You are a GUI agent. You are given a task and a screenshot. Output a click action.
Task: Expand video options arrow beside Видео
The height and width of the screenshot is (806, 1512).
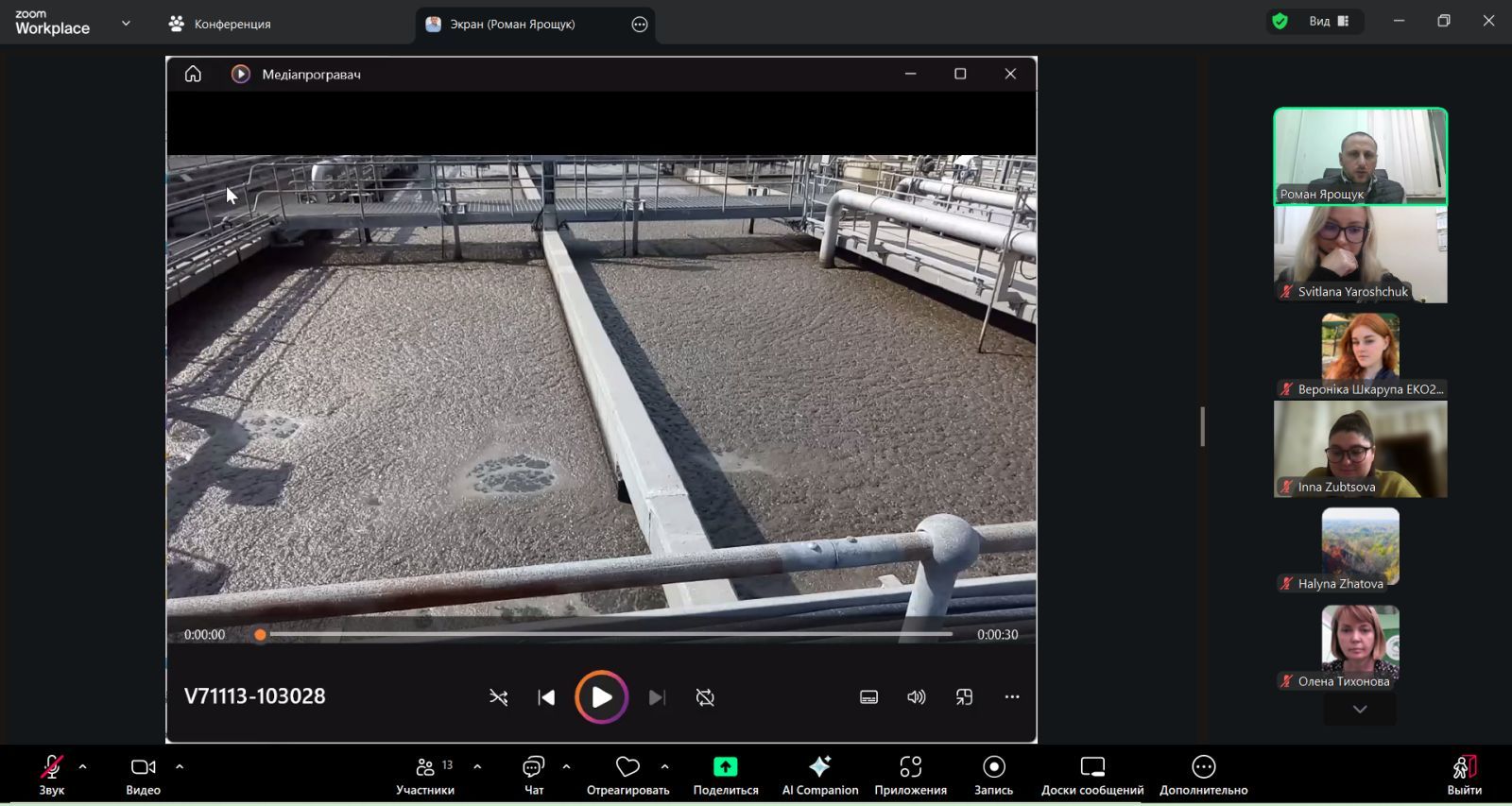[180, 766]
